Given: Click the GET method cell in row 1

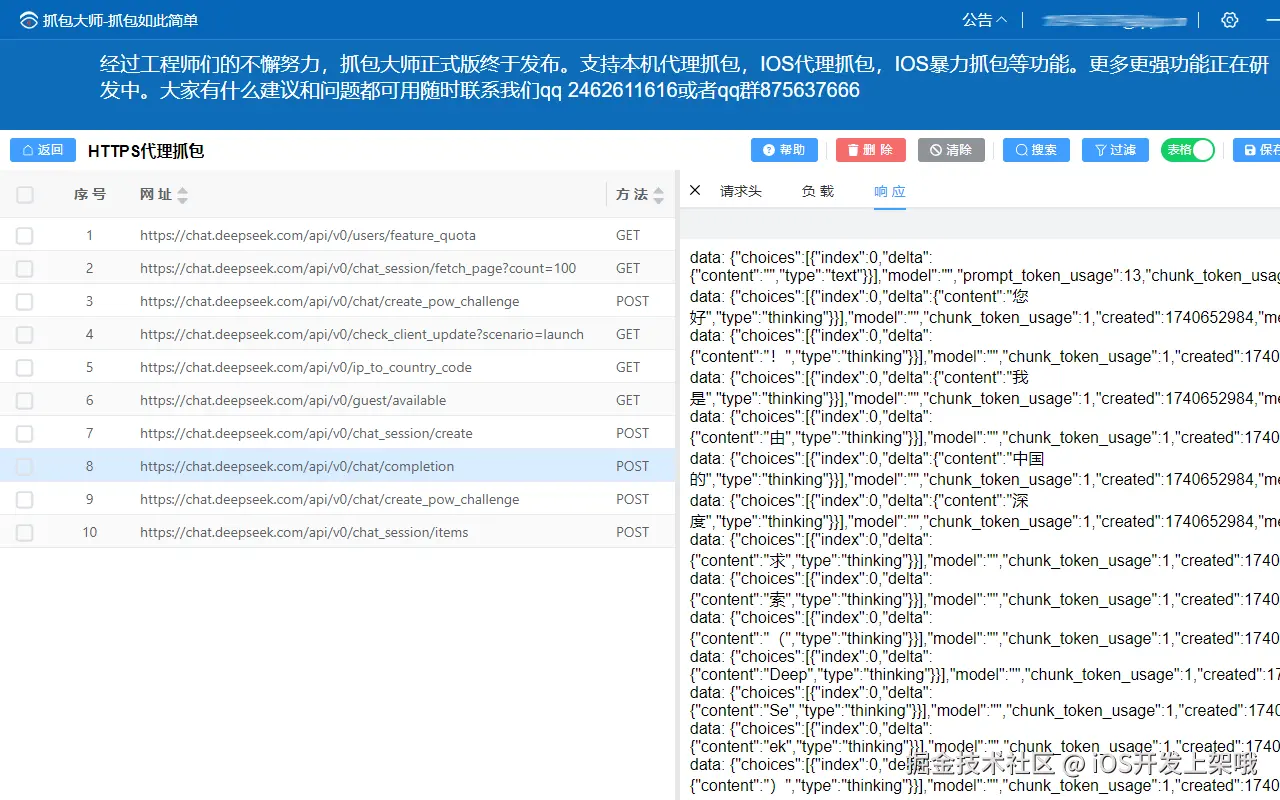Looking at the screenshot, I should click(x=628, y=235).
